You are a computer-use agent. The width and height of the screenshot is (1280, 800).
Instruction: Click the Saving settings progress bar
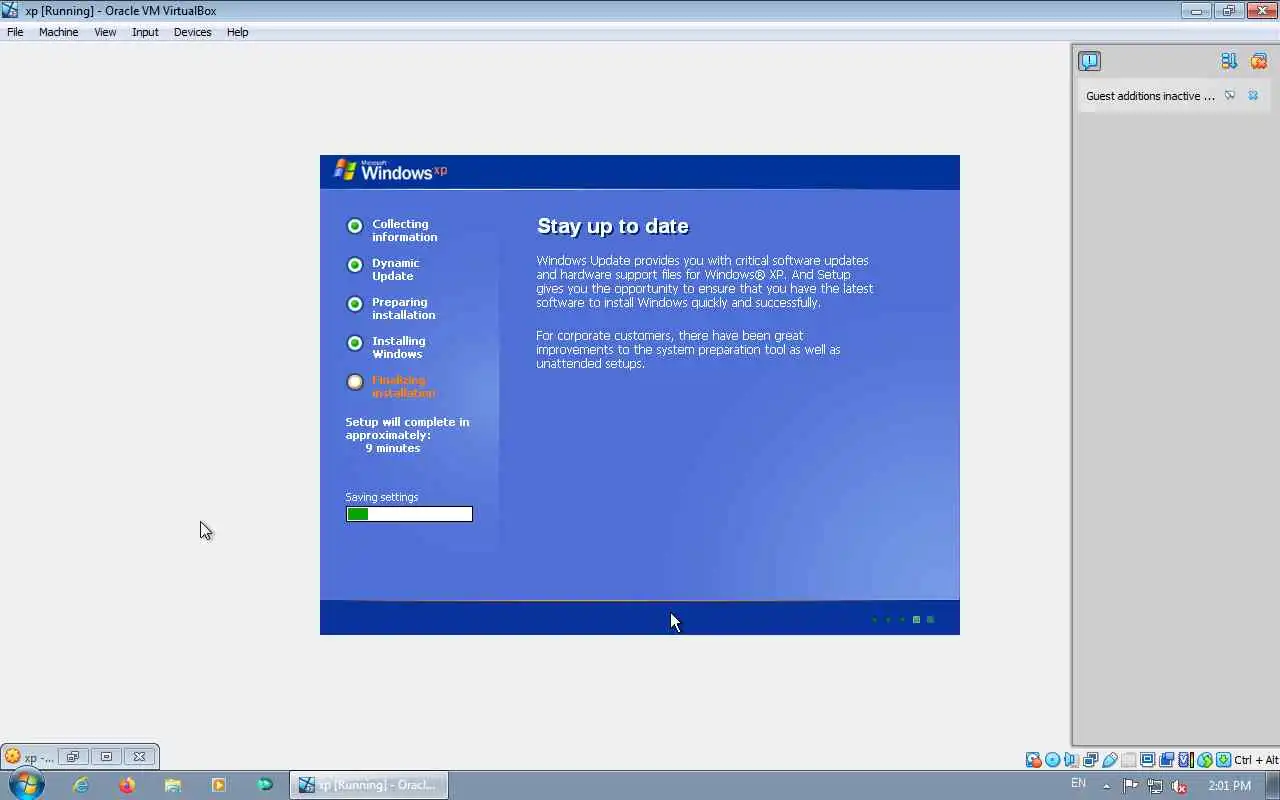point(409,514)
